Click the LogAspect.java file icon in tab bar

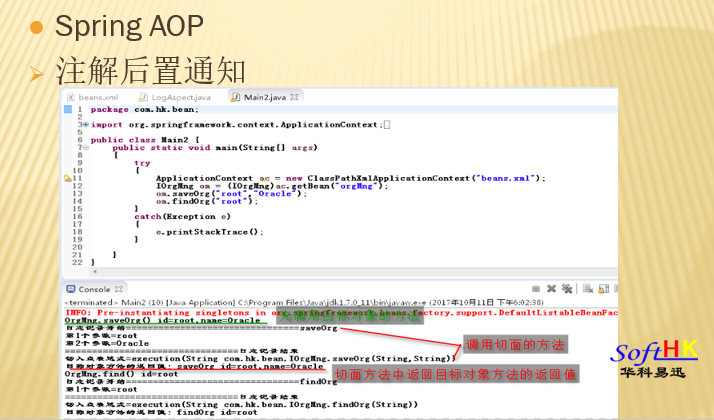tap(143, 97)
